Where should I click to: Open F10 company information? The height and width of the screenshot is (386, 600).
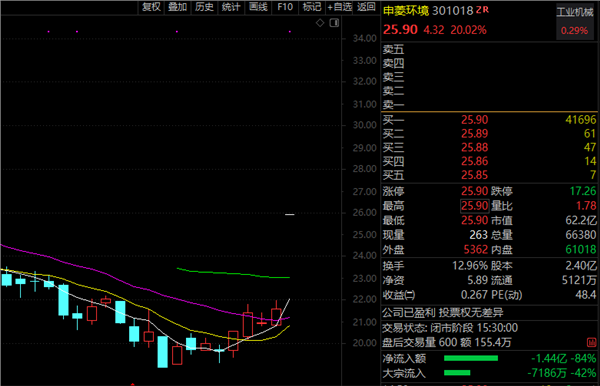(x=285, y=7)
